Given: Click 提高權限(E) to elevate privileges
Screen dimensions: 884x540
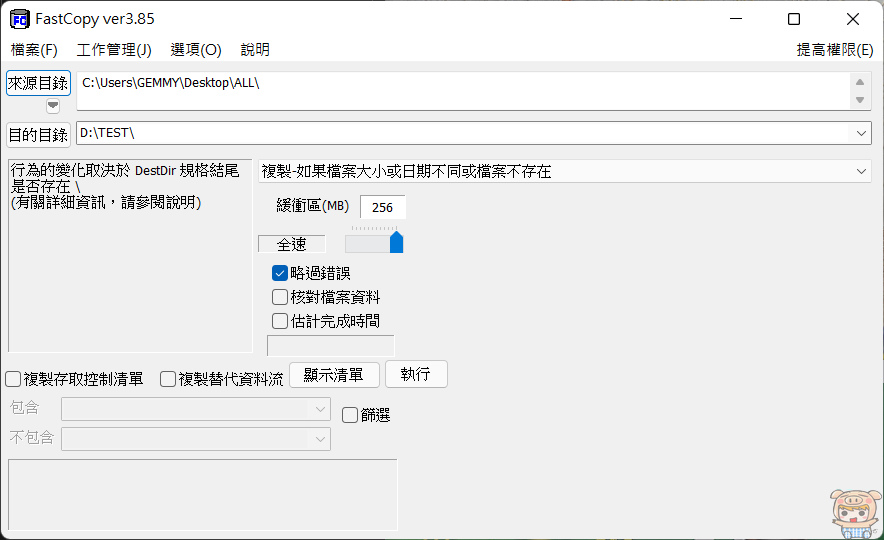Looking at the screenshot, I should 834,50.
